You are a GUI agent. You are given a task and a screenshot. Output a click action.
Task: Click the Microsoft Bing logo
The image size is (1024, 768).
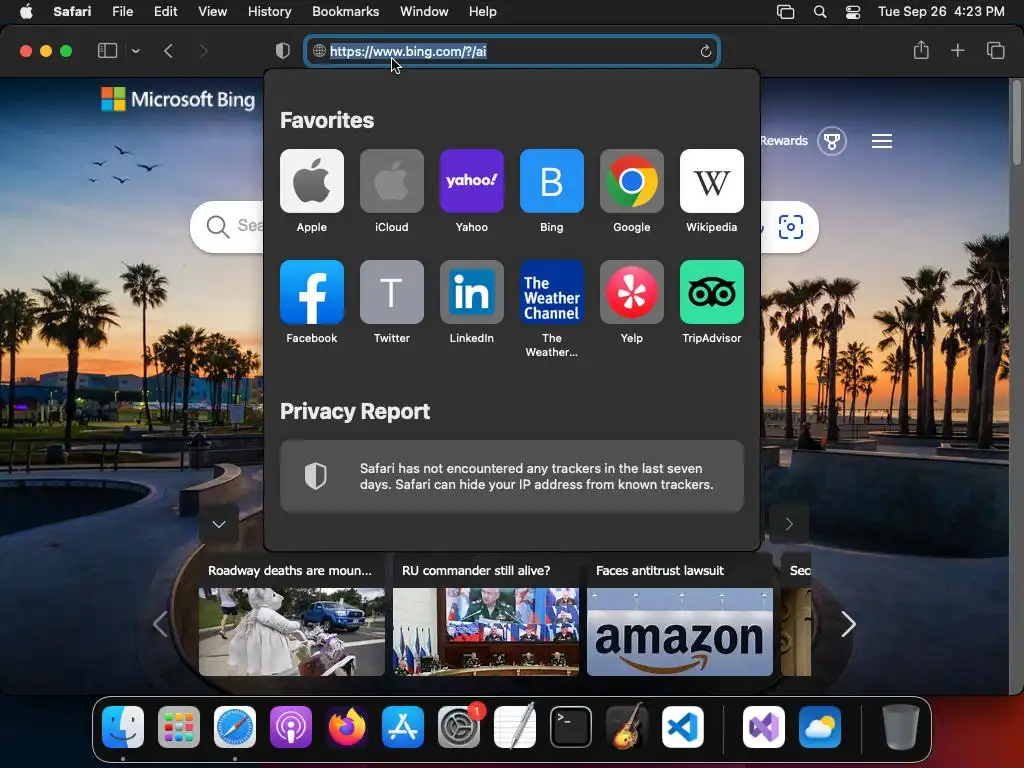[x=178, y=99]
